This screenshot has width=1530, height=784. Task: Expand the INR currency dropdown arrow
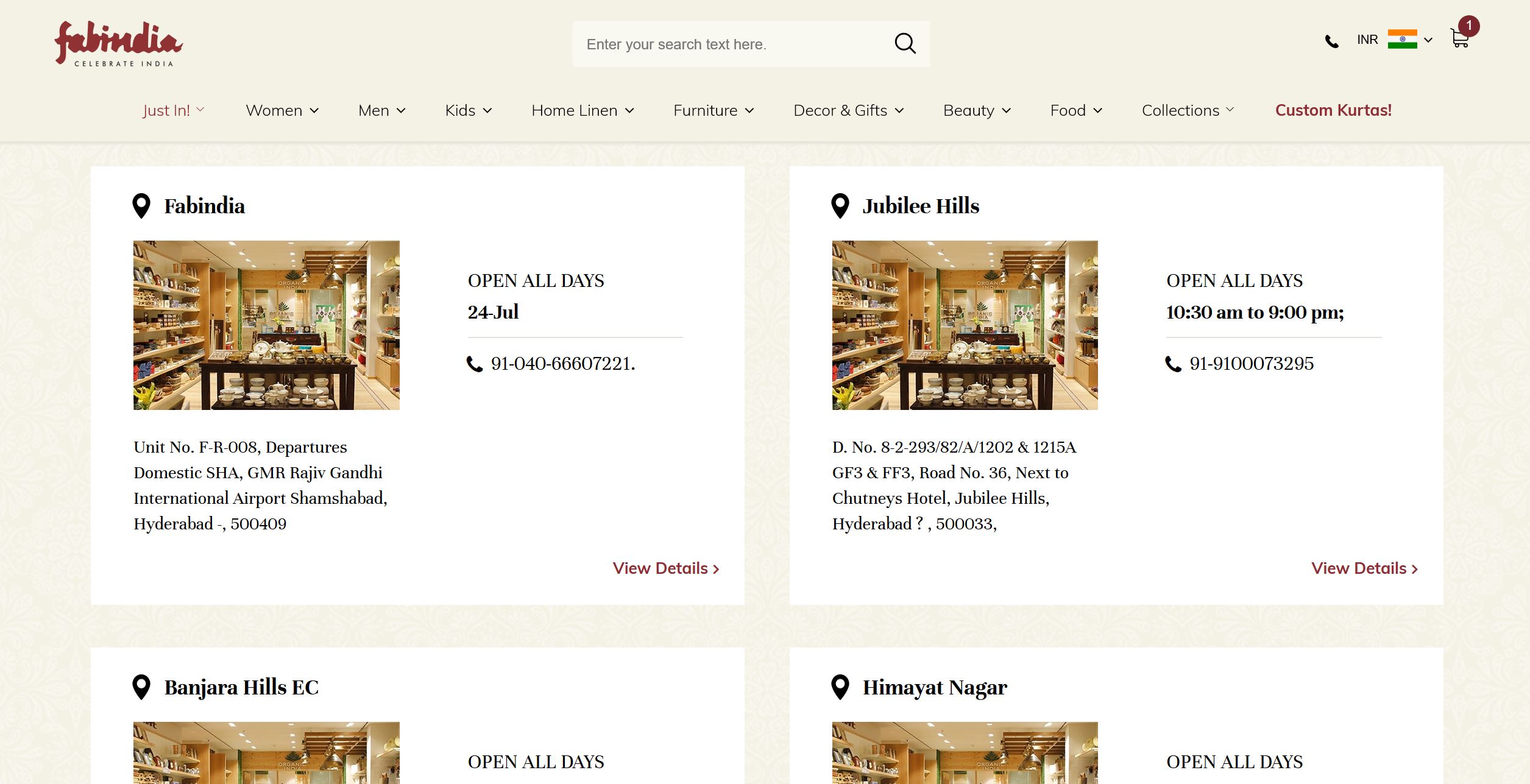point(1428,40)
